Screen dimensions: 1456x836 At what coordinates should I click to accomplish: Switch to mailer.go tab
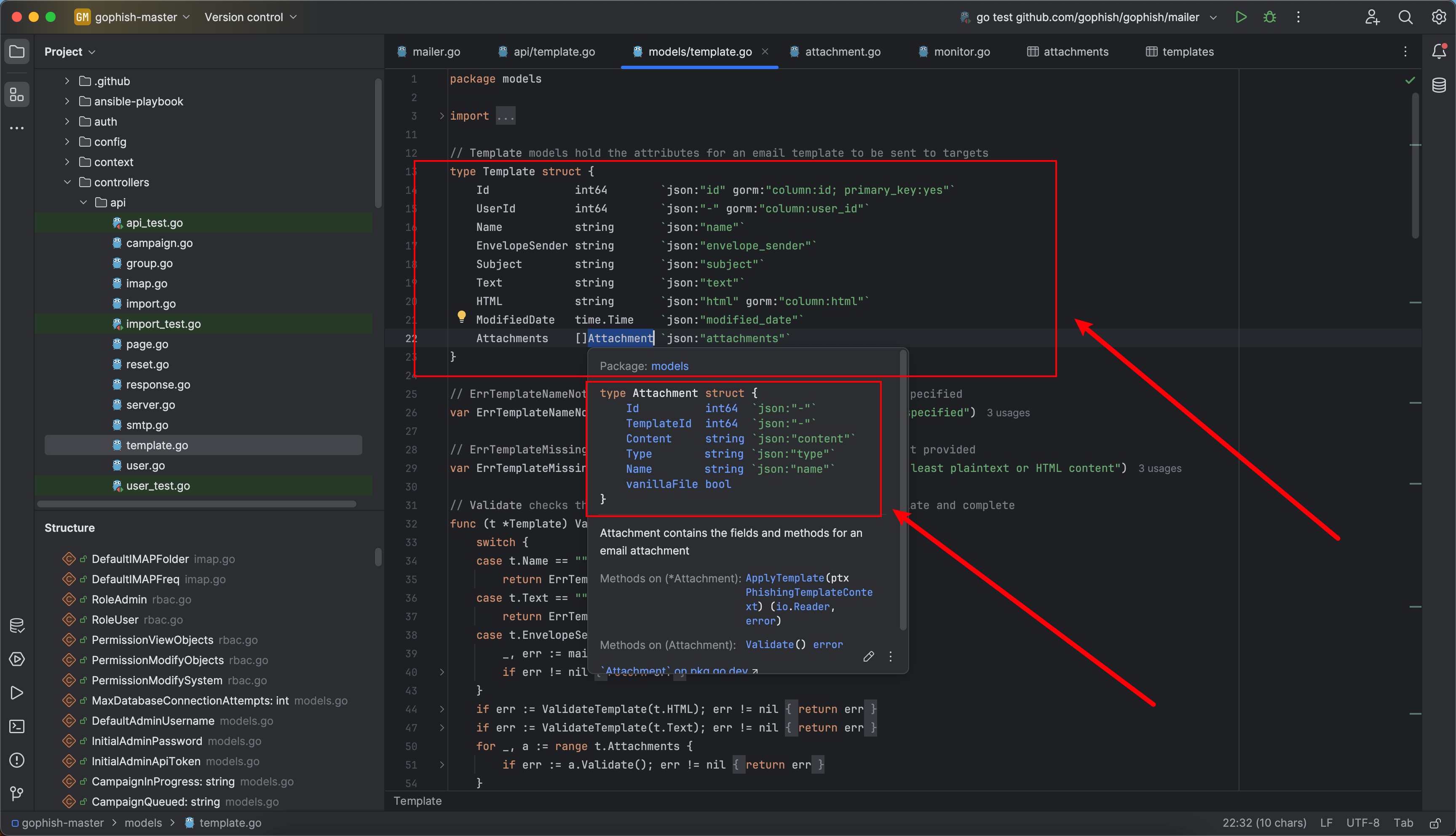429,52
